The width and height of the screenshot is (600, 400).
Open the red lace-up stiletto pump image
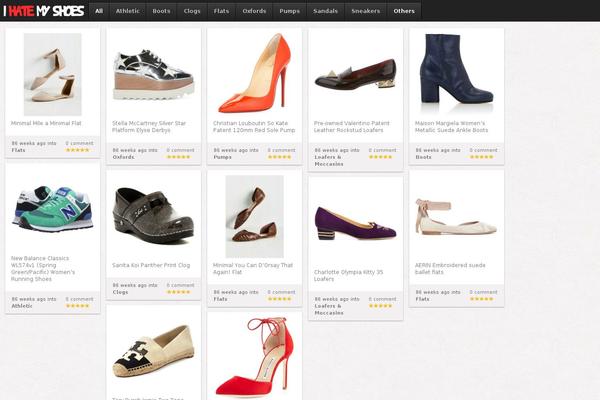click(254, 357)
